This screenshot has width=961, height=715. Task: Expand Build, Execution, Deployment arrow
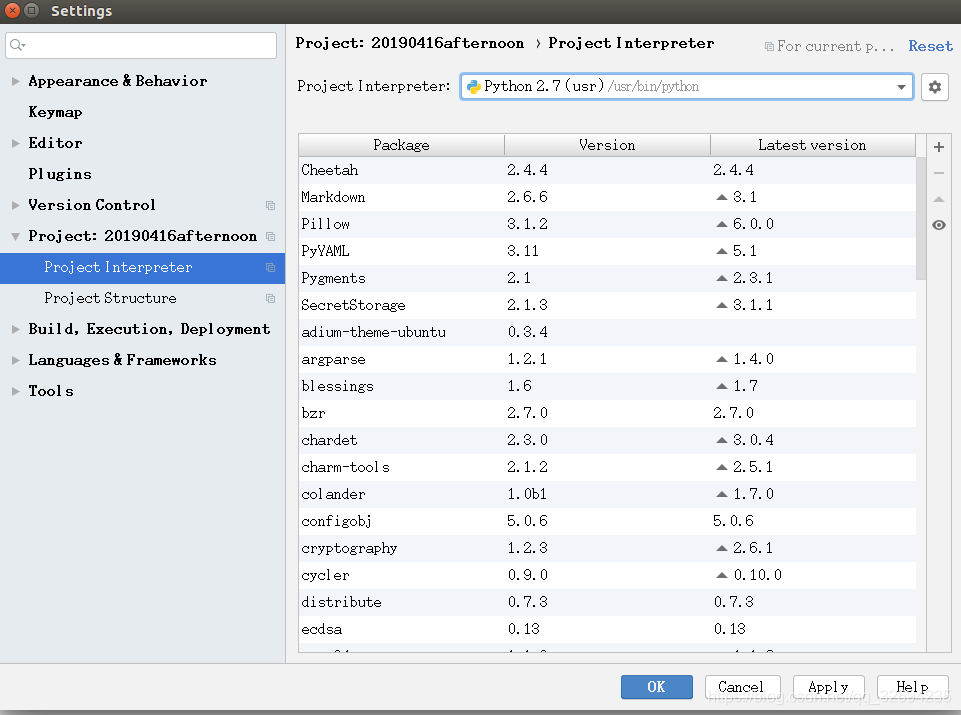[16, 329]
